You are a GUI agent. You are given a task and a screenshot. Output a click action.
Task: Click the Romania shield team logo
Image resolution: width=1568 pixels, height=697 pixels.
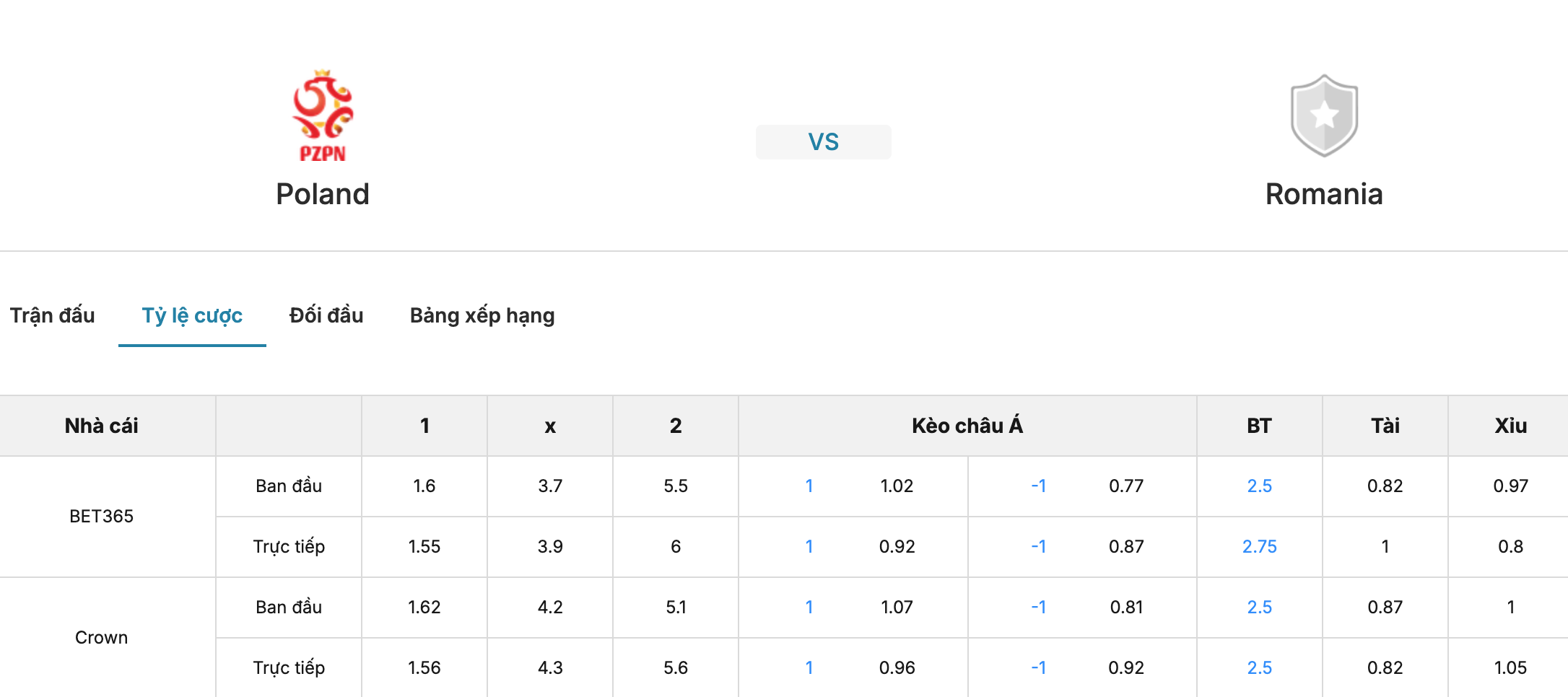[x=1324, y=115]
